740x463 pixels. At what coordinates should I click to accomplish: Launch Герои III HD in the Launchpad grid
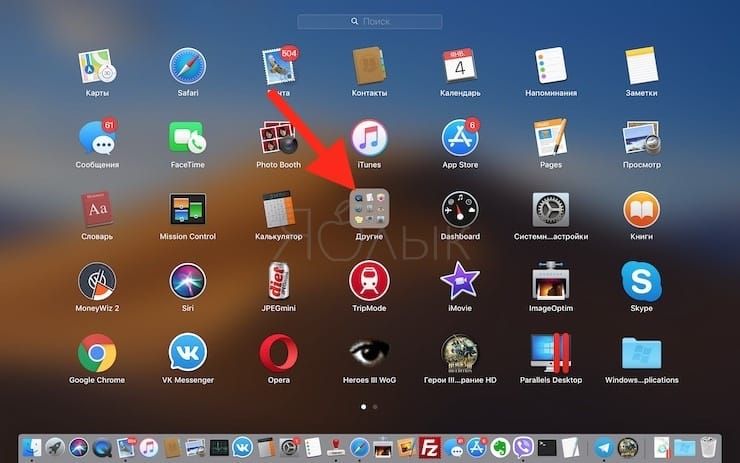(460, 353)
